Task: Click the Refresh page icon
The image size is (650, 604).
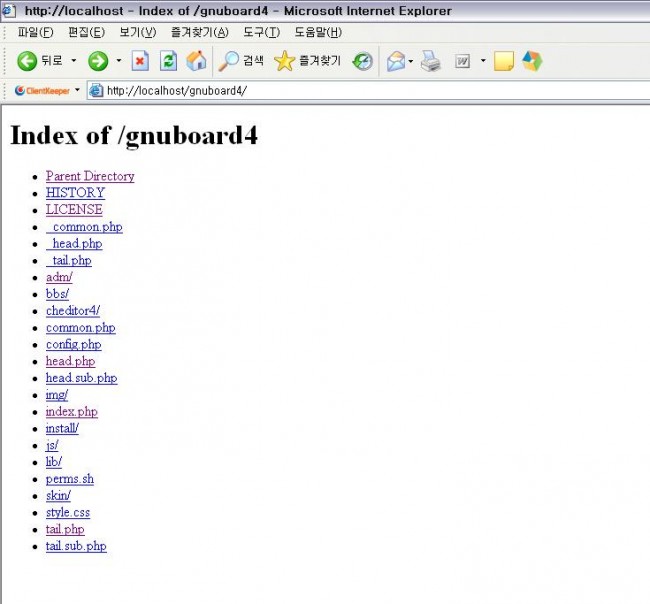Action: [168, 61]
